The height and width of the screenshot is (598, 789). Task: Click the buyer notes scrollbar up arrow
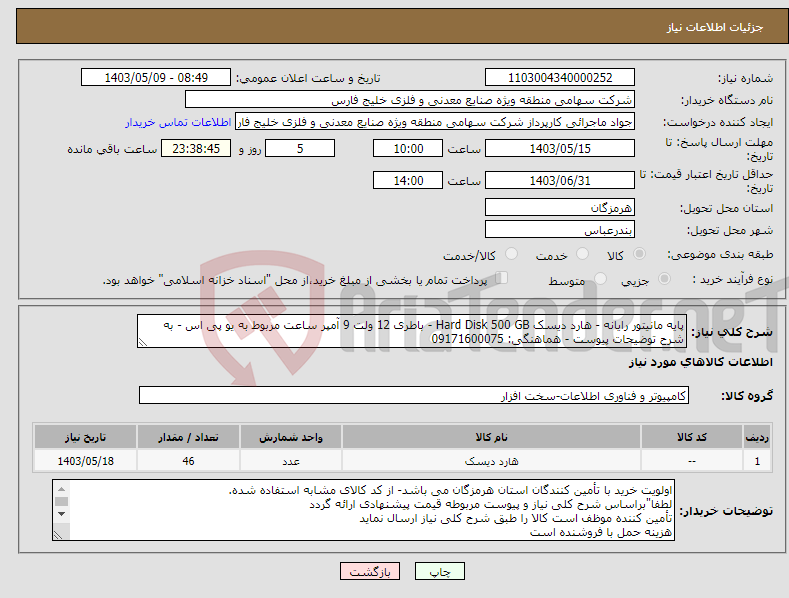[61, 489]
